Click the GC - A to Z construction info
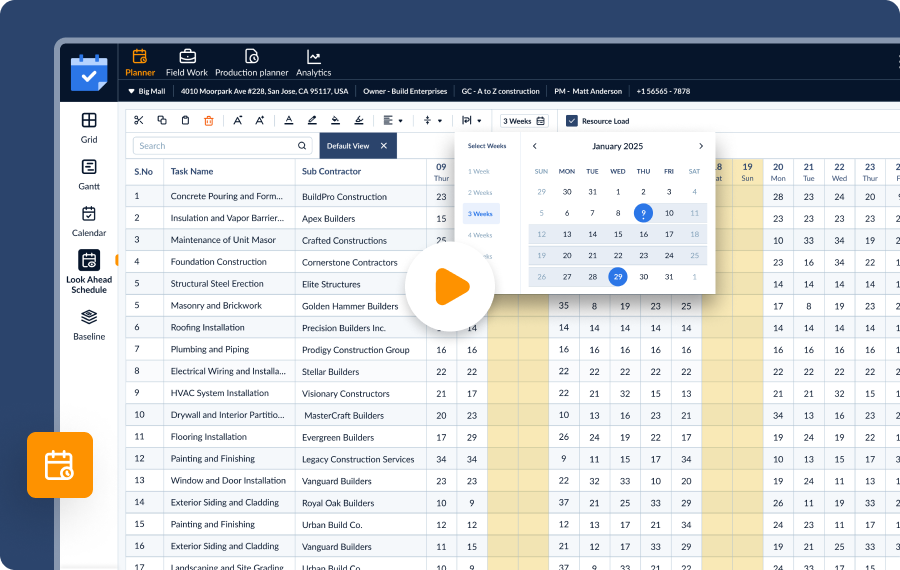900x570 pixels. click(501, 91)
